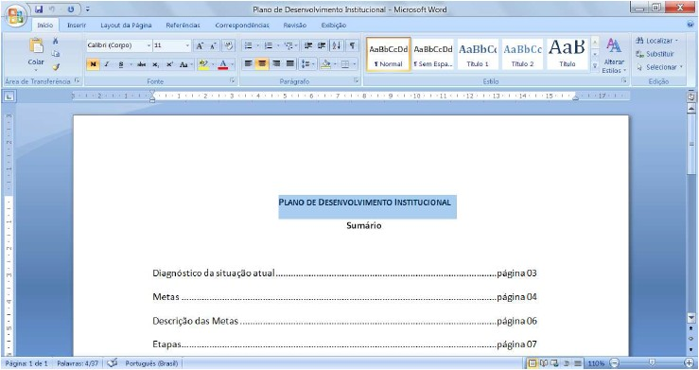Clear formatting using the eraser icon
The height and width of the screenshot is (370, 699).
point(228,45)
